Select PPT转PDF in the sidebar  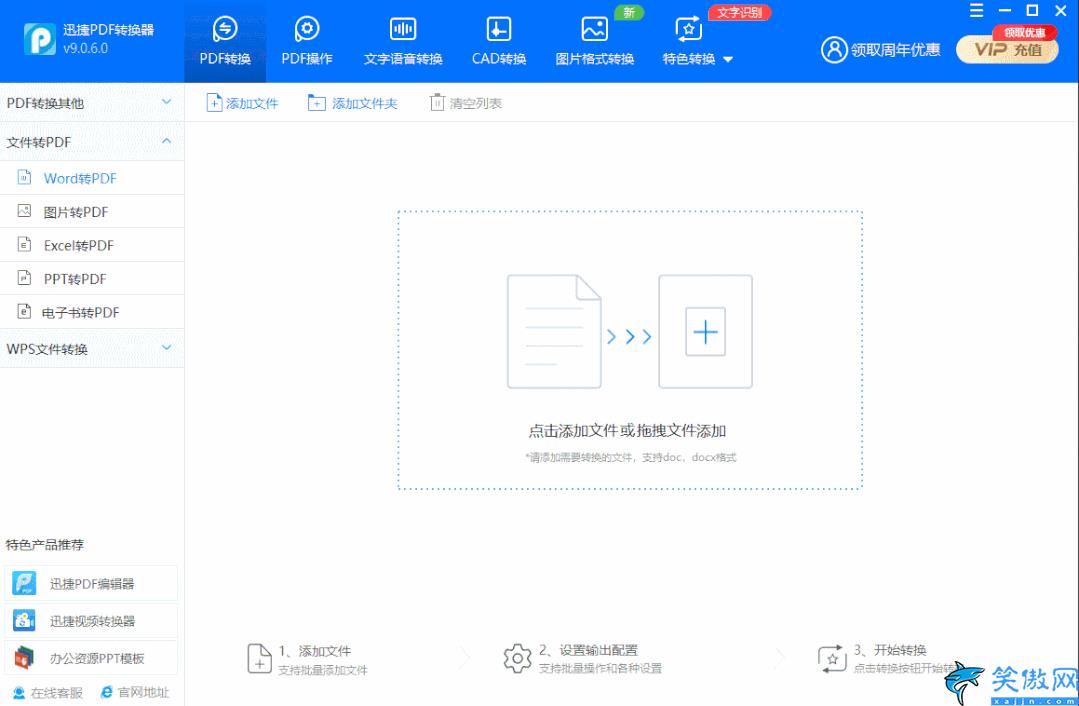92,279
